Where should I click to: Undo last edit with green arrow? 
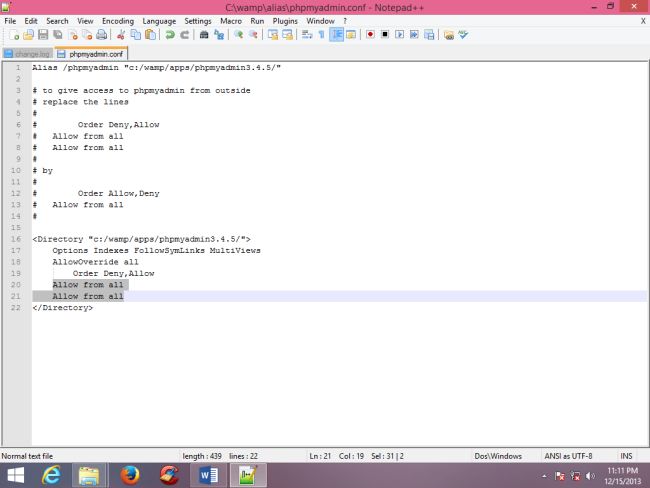pos(170,35)
